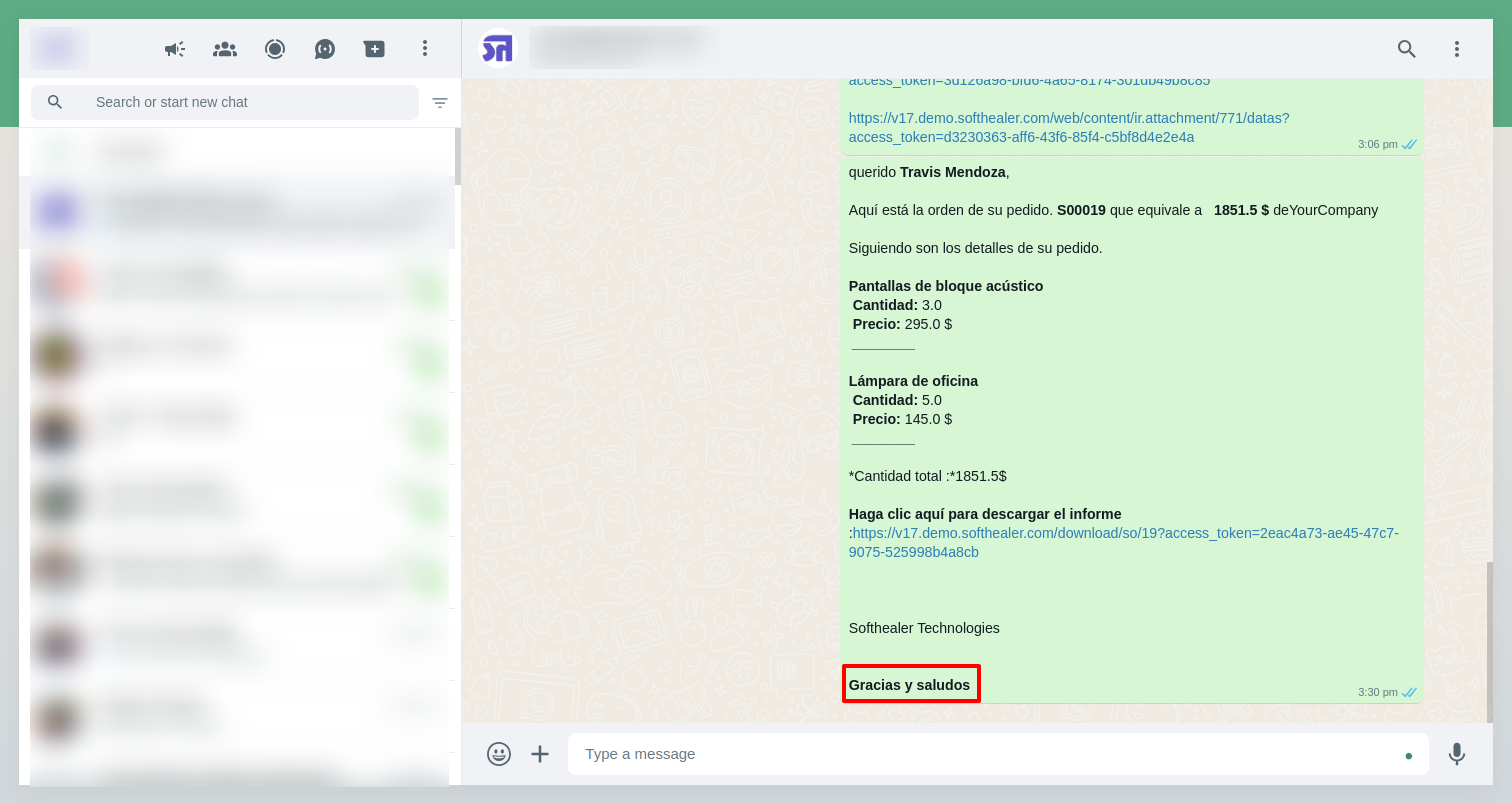Click the user profile avatar in sidebar header

[x=59, y=48]
